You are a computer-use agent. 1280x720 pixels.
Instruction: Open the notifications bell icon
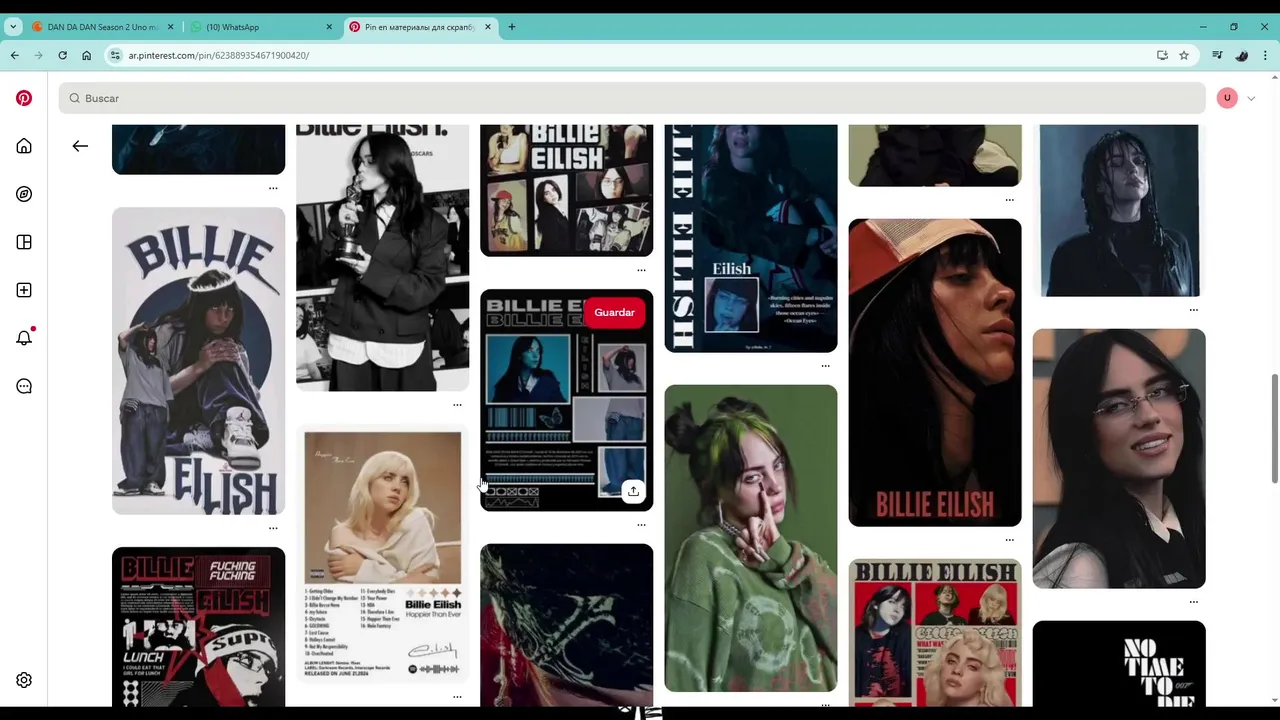[x=24, y=338]
